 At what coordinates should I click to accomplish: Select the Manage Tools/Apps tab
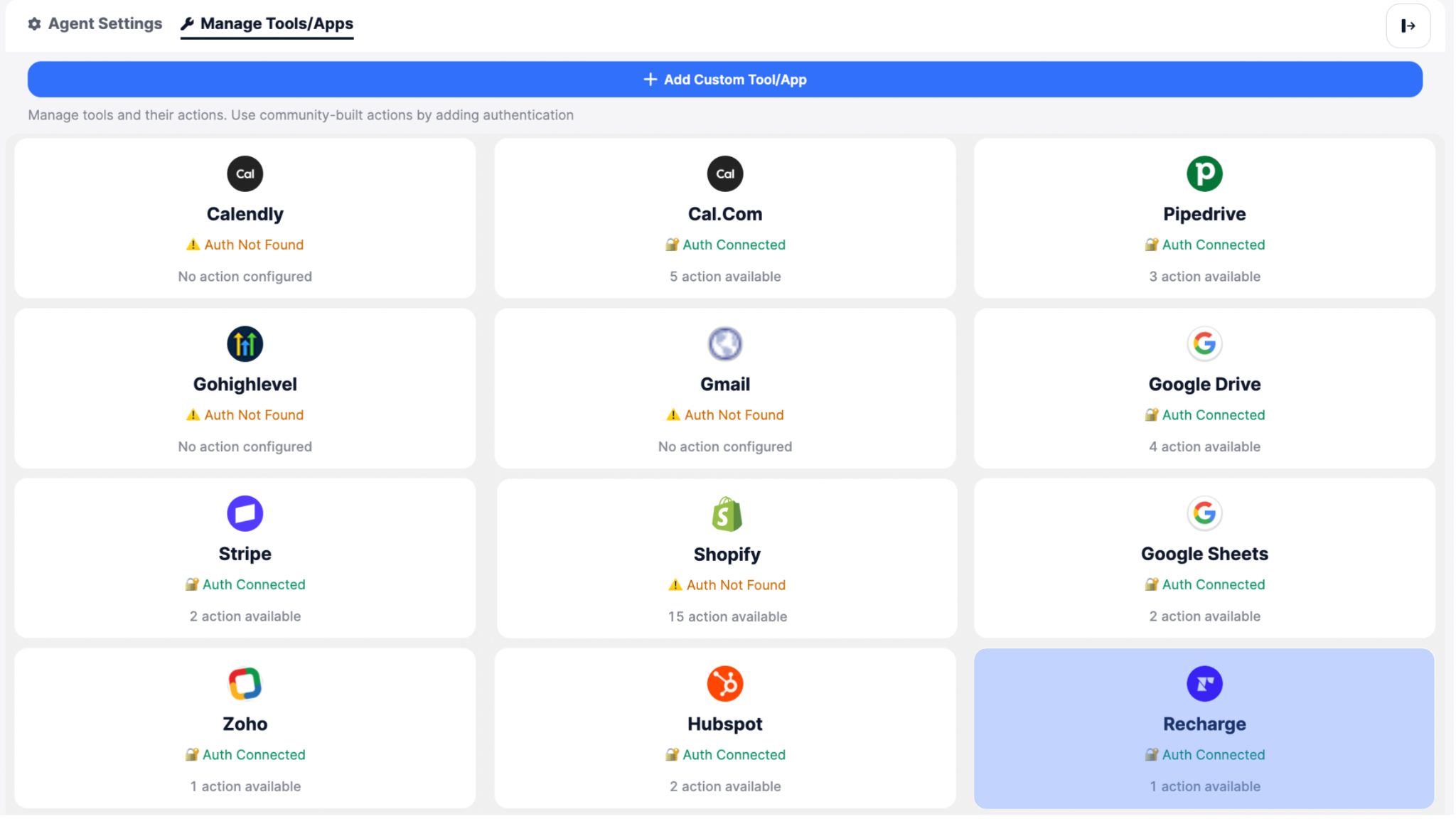[267, 23]
